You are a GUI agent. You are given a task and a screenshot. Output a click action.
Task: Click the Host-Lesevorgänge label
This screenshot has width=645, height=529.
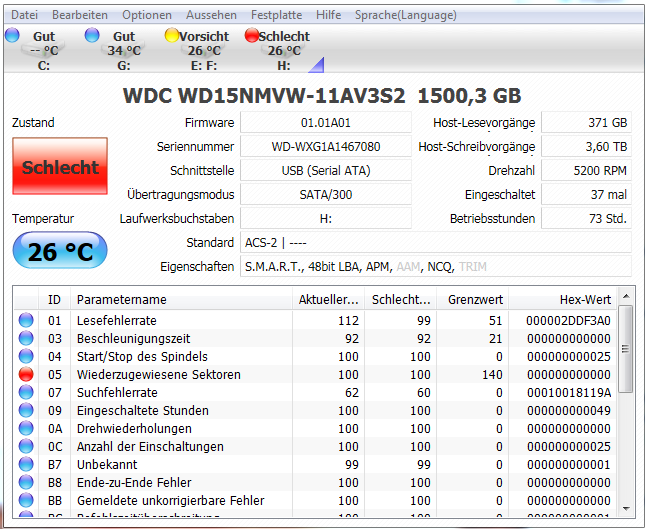(484, 123)
